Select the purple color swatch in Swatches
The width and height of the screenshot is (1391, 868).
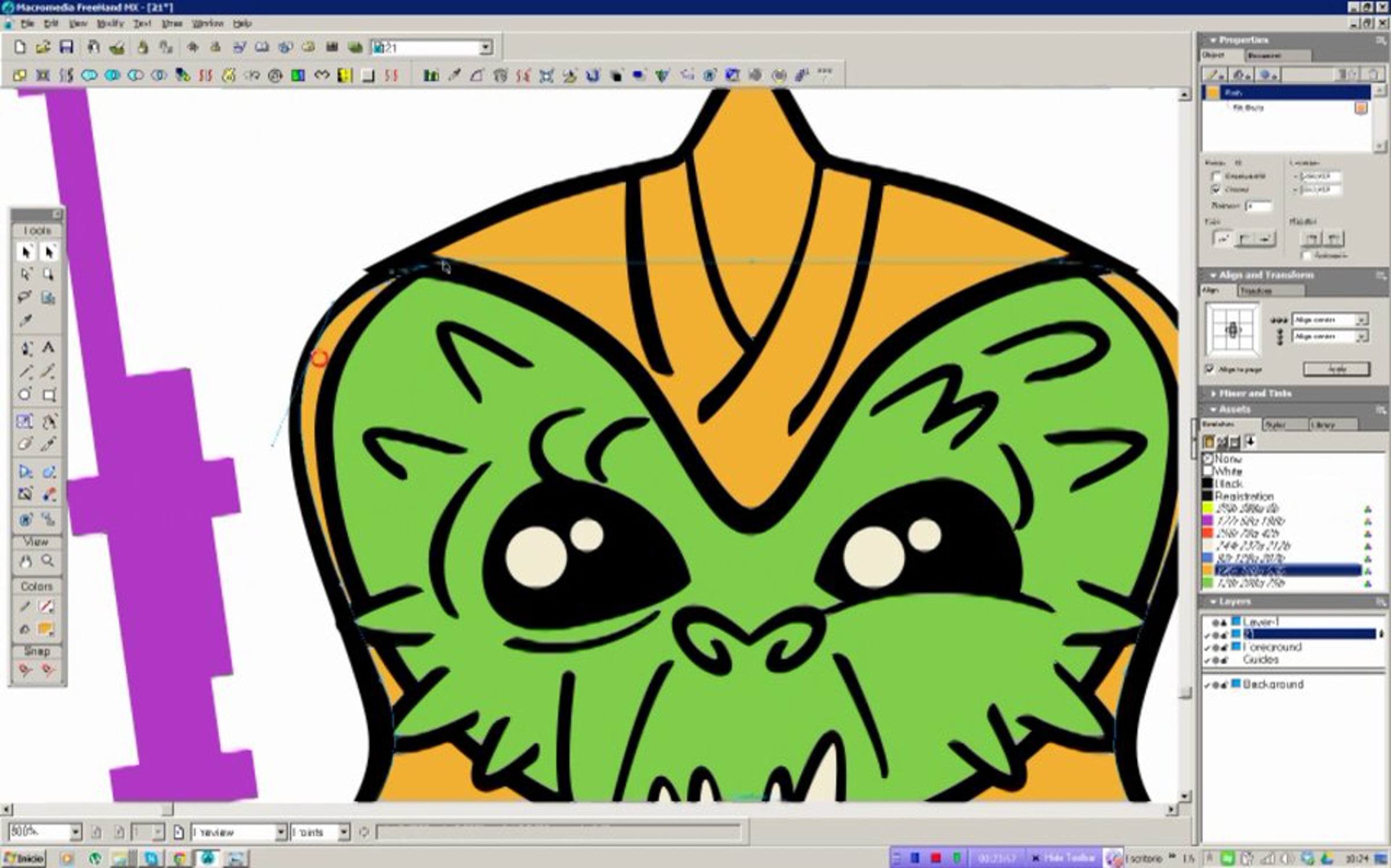click(x=1208, y=521)
